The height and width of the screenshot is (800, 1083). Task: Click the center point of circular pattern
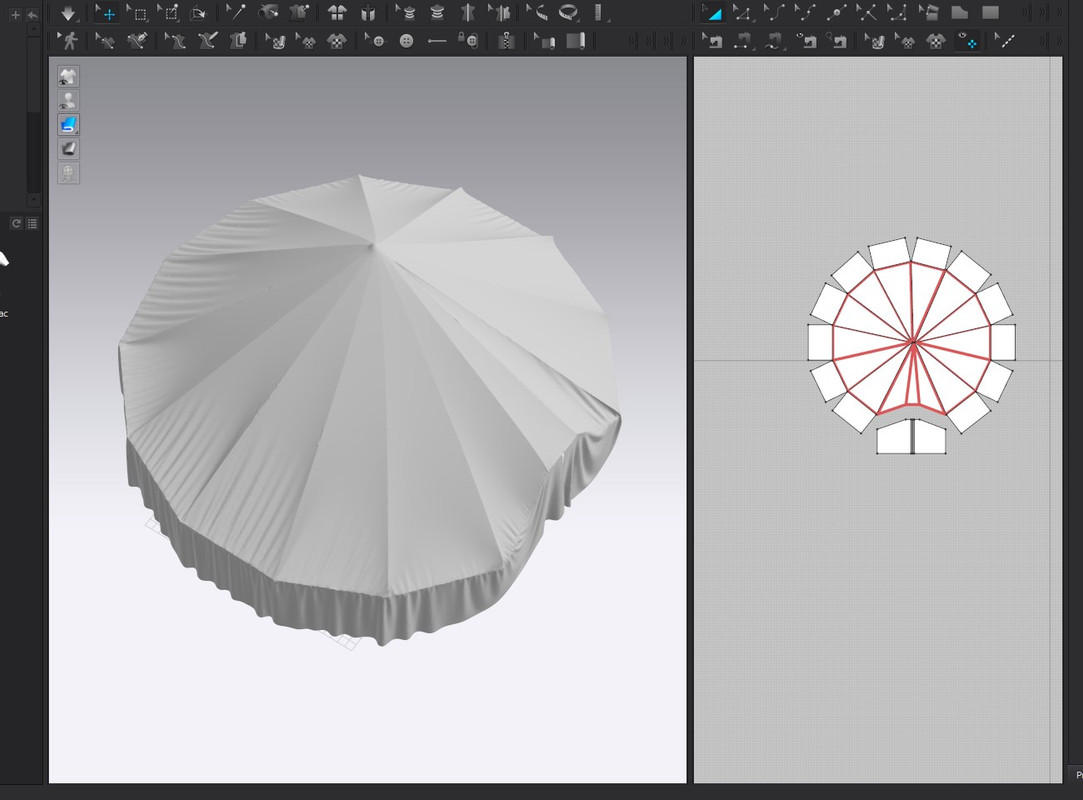click(x=913, y=341)
